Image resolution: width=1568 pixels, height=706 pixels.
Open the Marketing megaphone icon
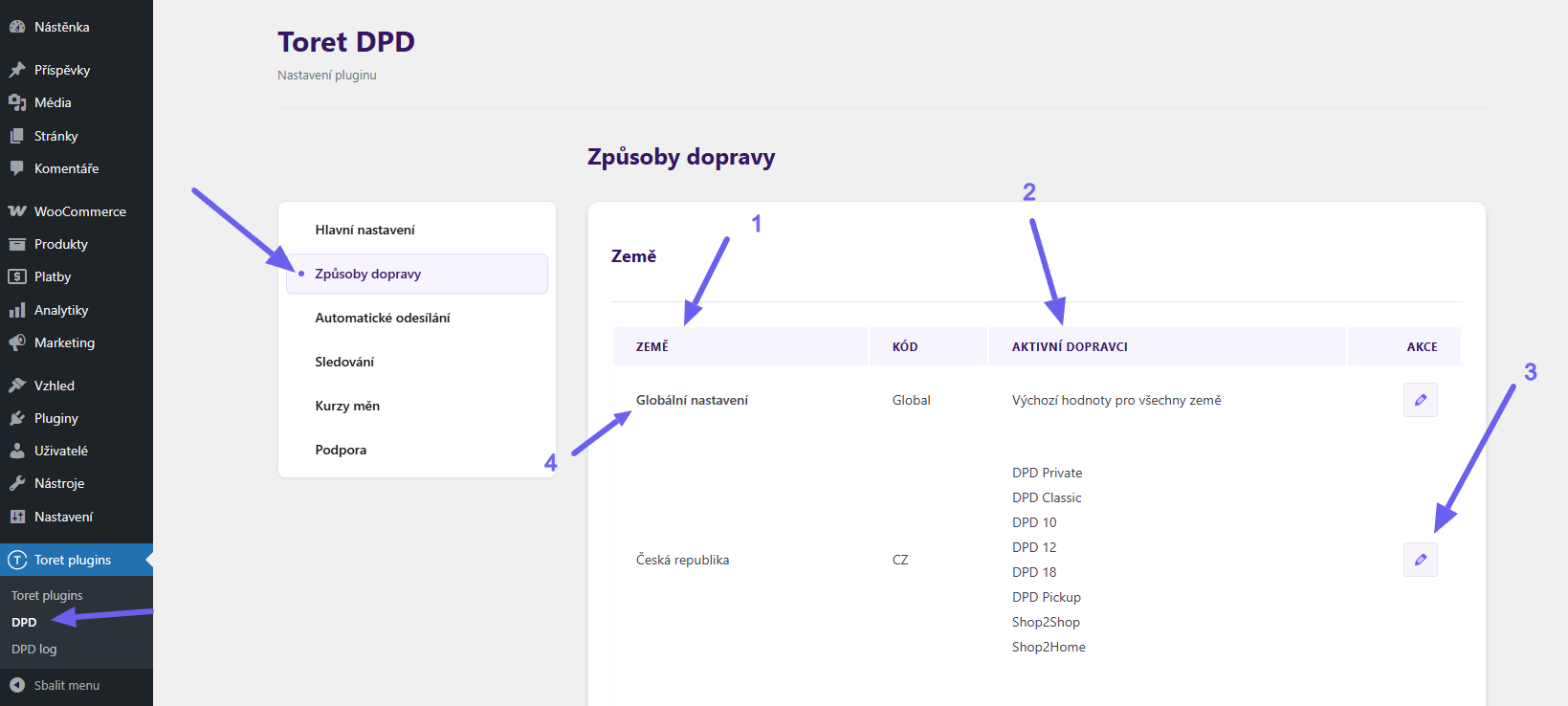[17, 342]
